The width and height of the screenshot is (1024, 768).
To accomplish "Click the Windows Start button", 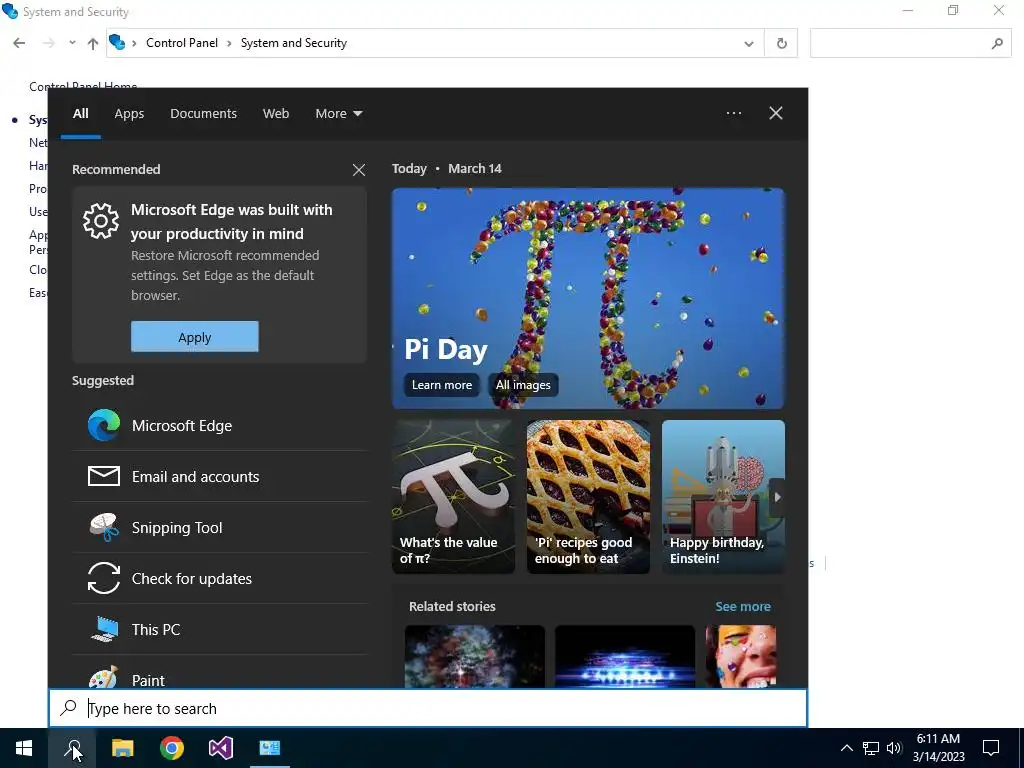I will coord(24,748).
